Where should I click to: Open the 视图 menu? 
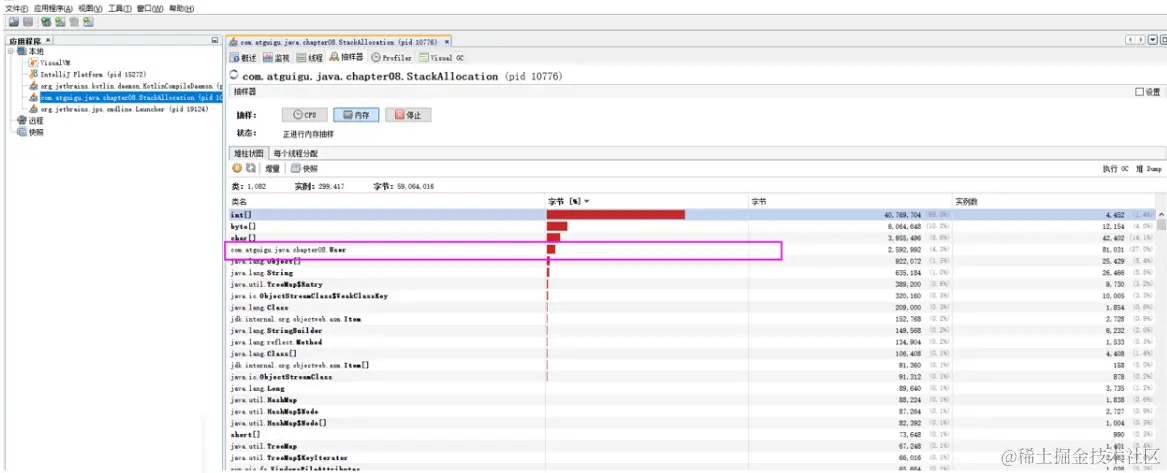pos(90,8)
